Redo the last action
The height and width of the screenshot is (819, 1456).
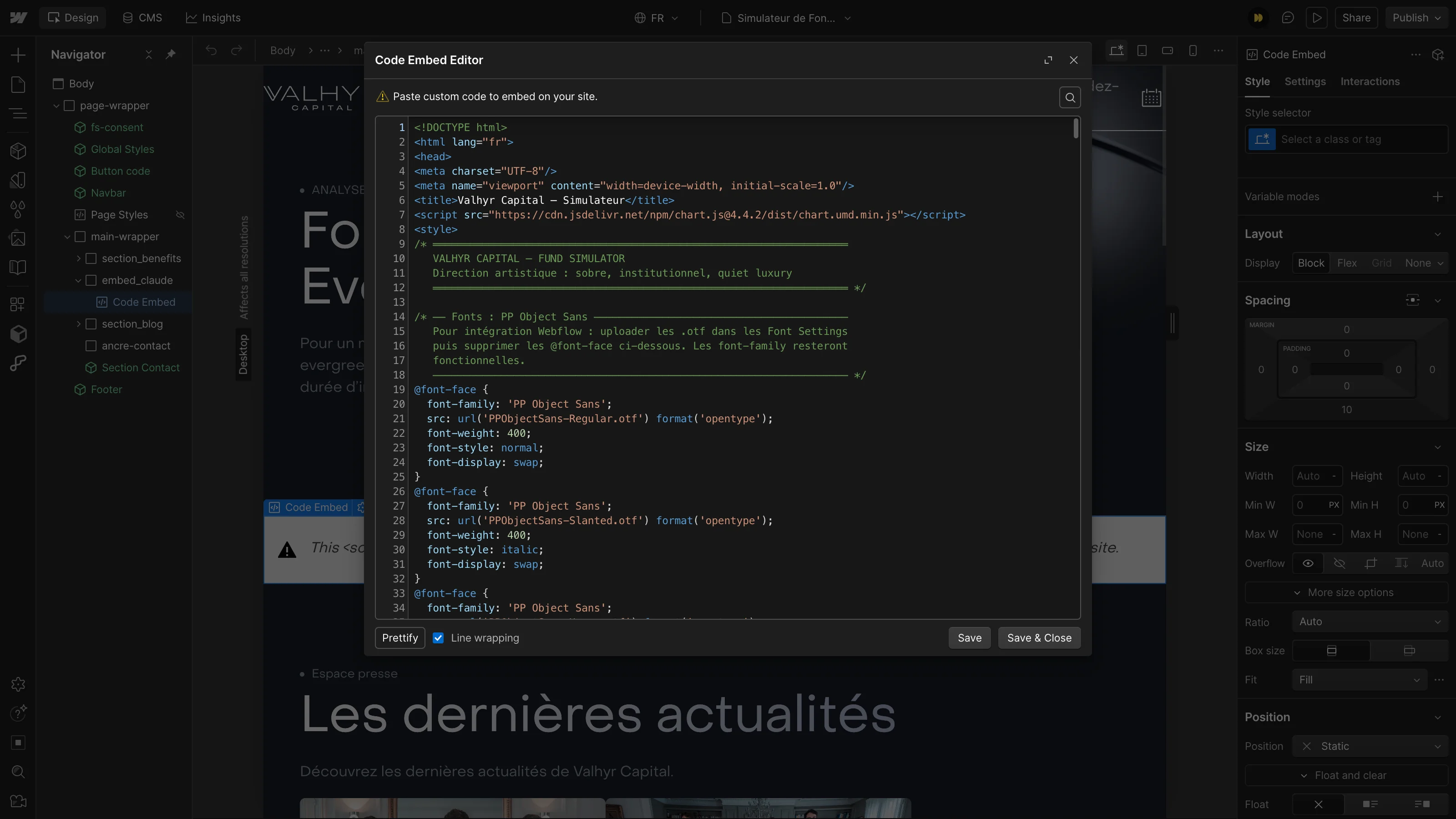click(x=236, y=51)
